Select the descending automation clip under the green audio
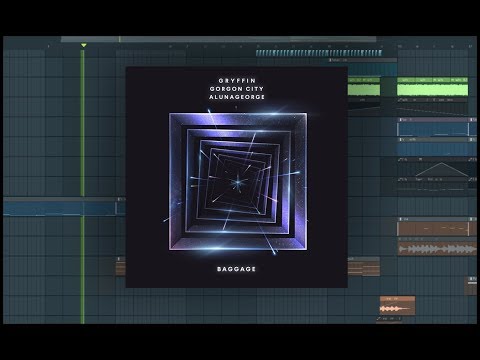Viewport: 480px width, 360px height. tap(433, 107)
